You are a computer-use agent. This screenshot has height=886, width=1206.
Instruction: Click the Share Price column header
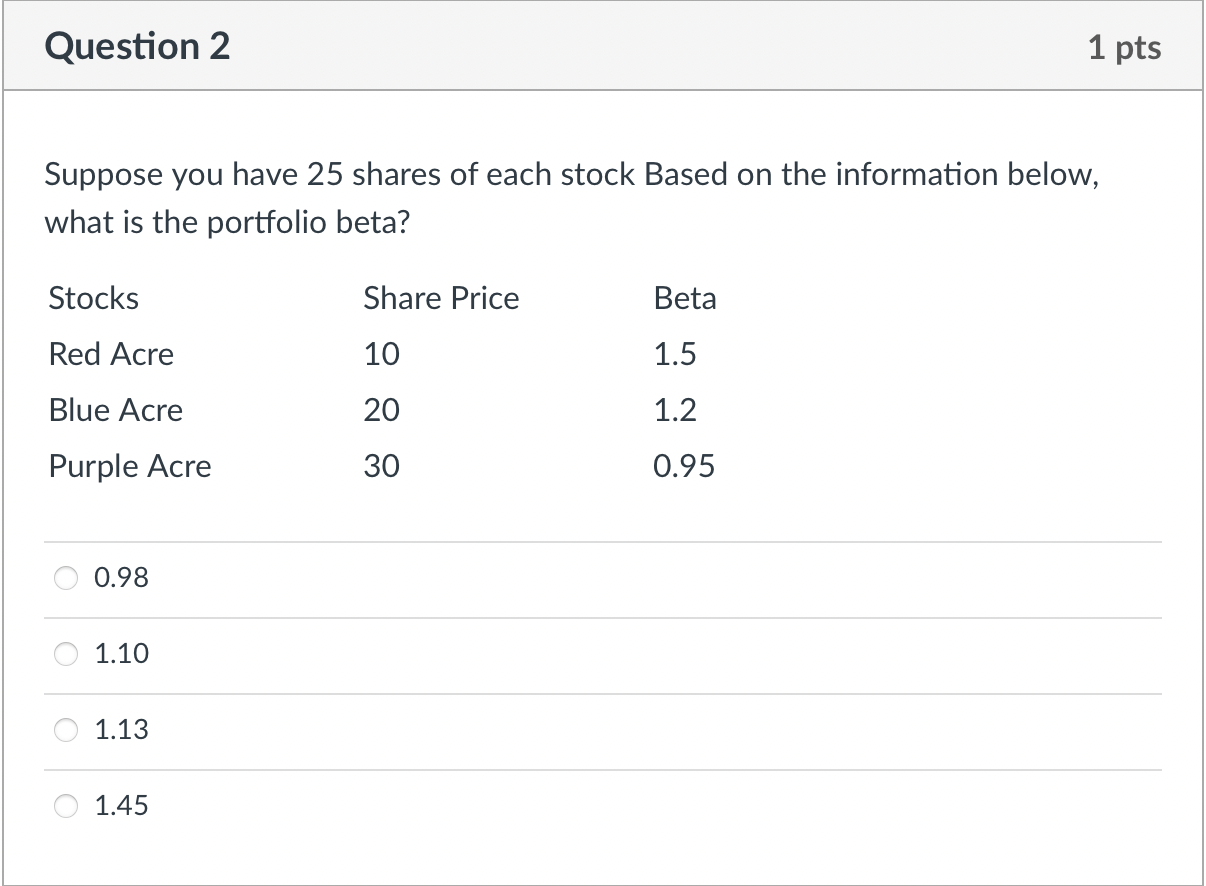[441, 298]
